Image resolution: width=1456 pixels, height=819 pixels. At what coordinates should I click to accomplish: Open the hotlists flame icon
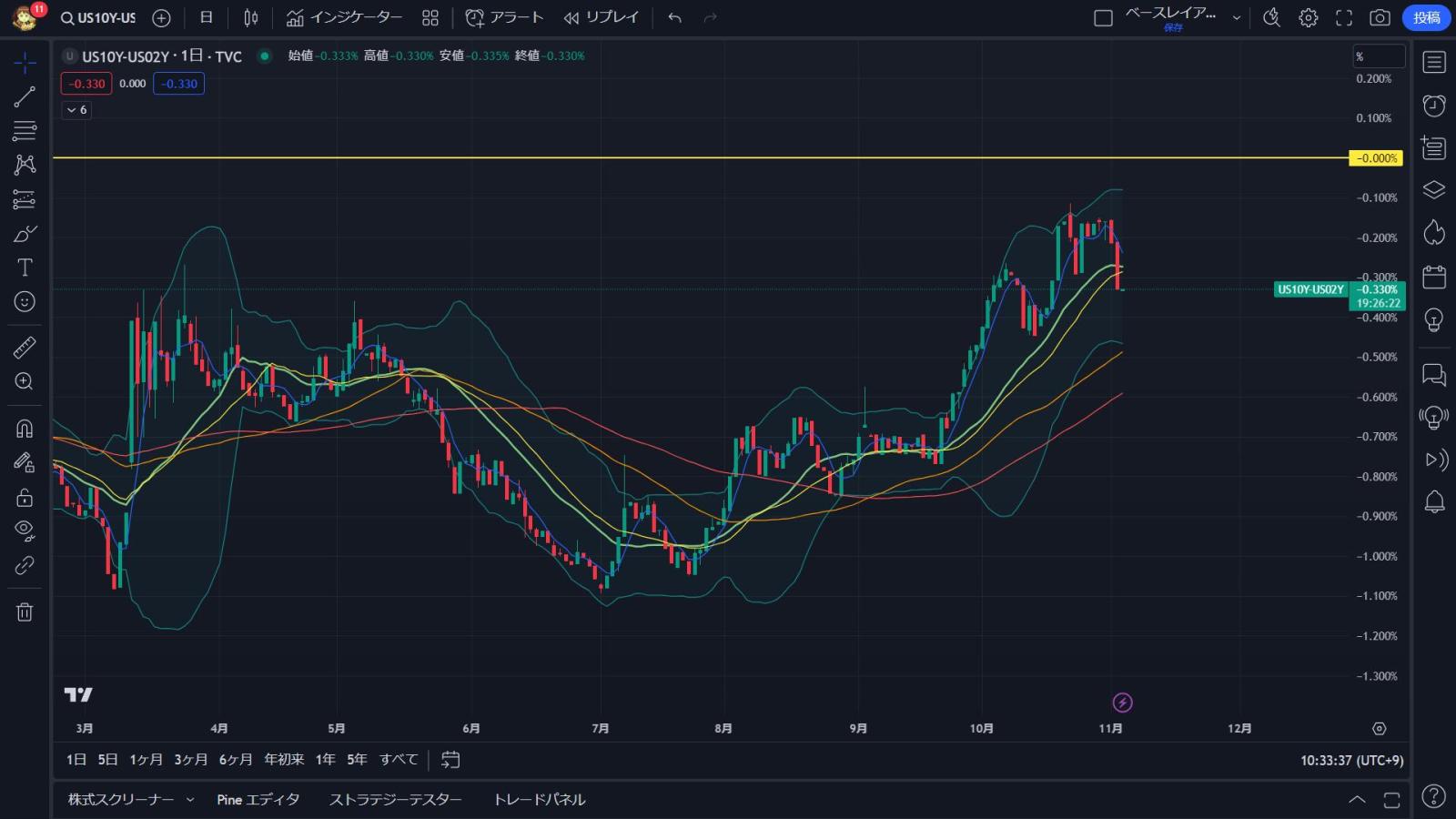point(1434,233)
